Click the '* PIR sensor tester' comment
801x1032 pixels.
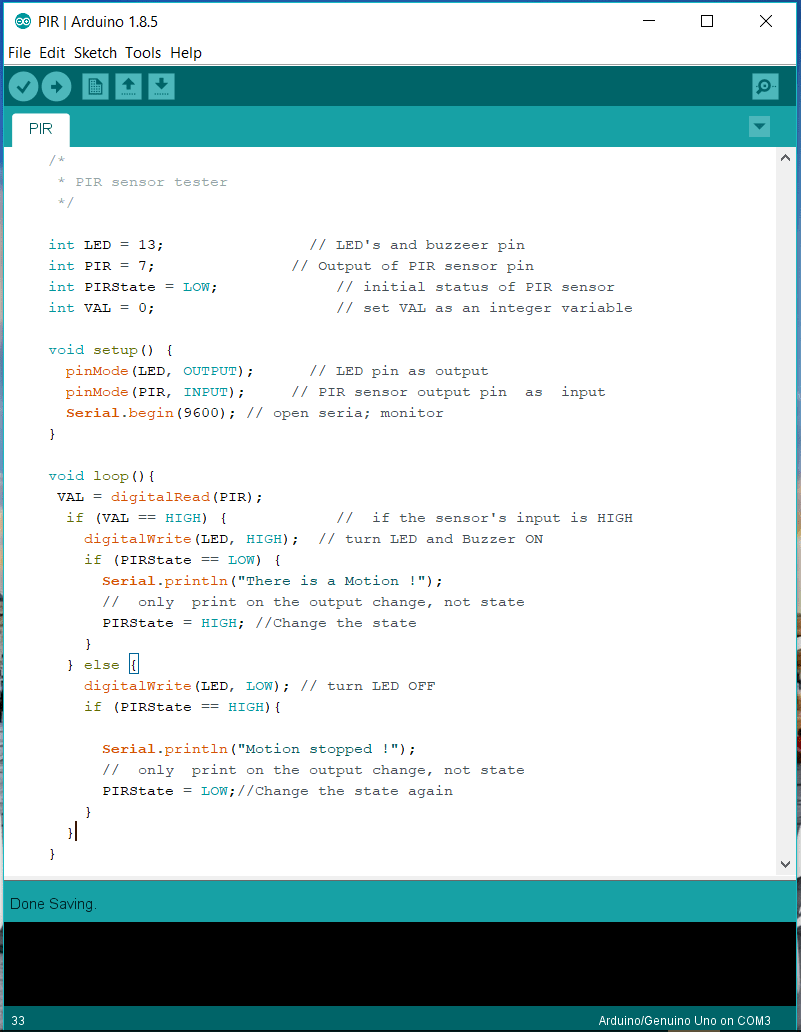point(142,182)
